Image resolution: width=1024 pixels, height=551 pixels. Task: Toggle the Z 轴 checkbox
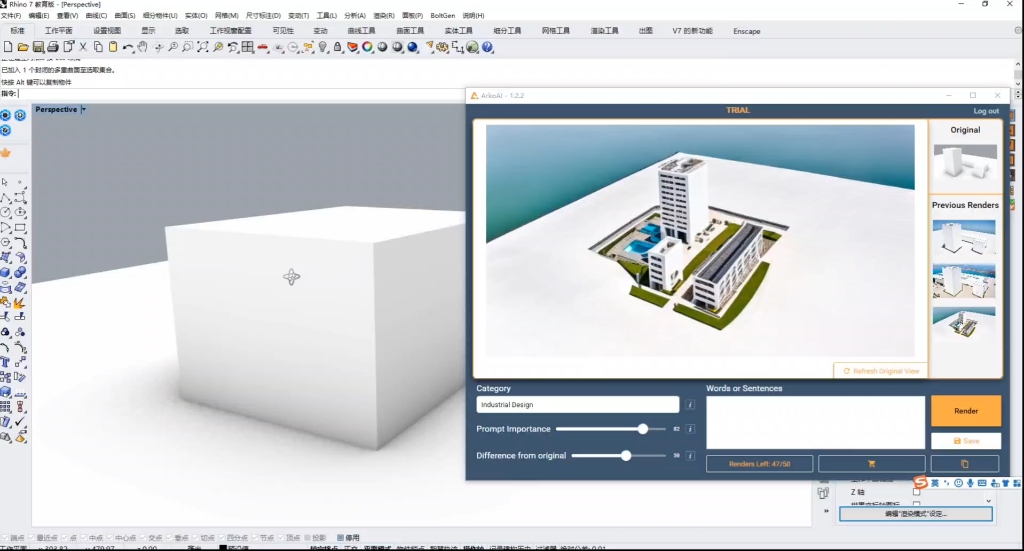point(917,492)
